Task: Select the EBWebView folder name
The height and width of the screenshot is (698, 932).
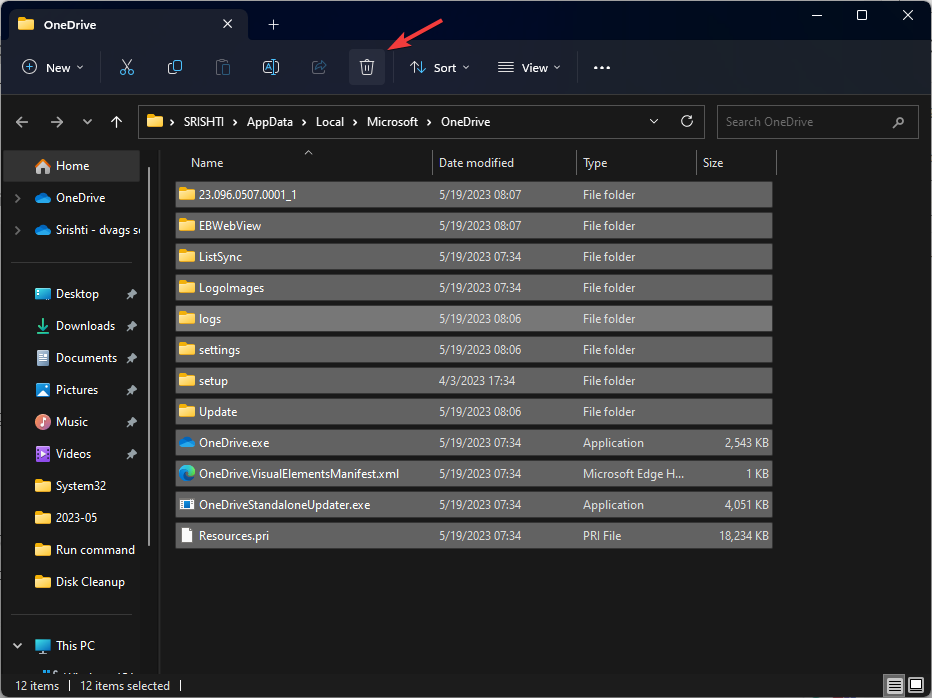Action: [x=230, y=225]
